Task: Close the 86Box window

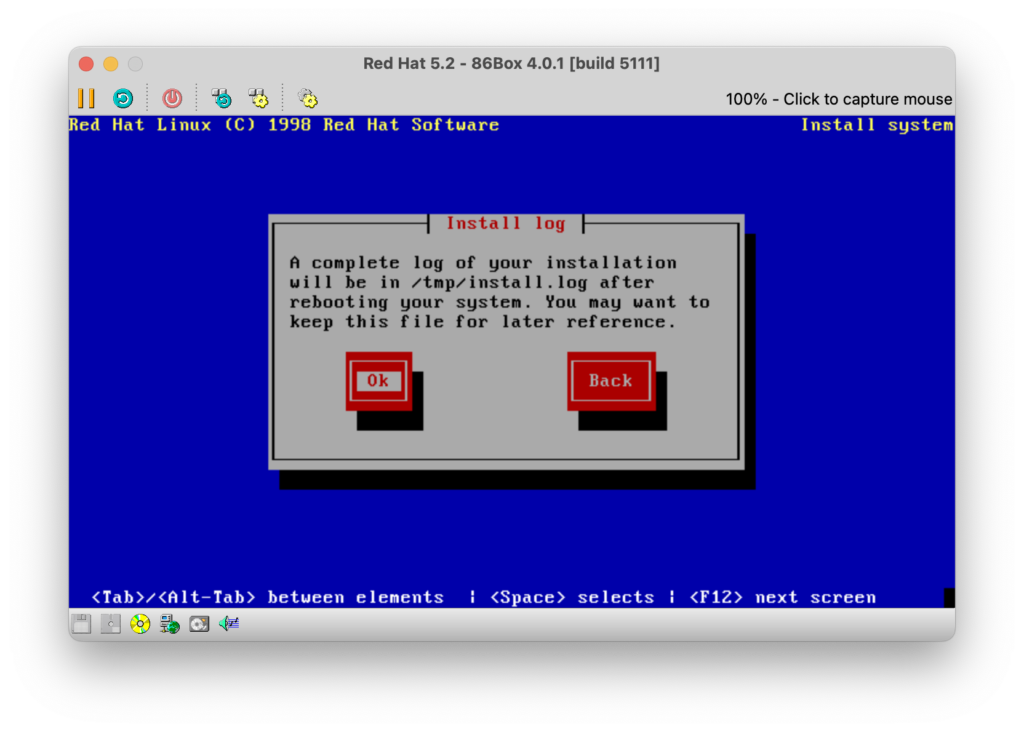Action: [x=86, y=63]
